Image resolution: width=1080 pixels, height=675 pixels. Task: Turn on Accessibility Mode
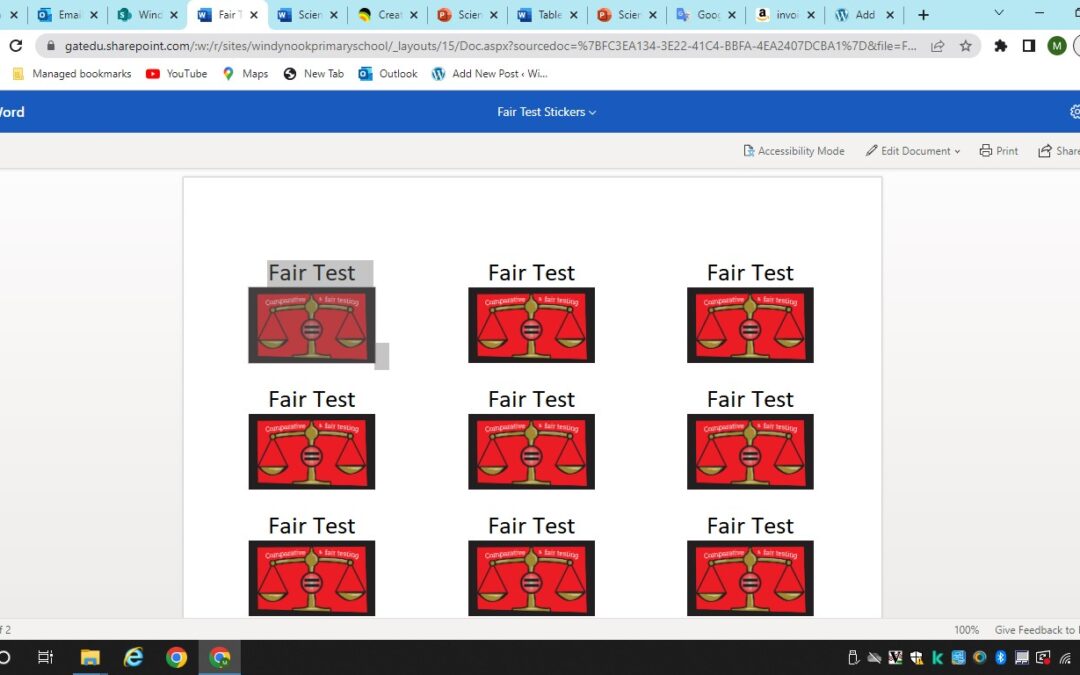pos(793,151)
